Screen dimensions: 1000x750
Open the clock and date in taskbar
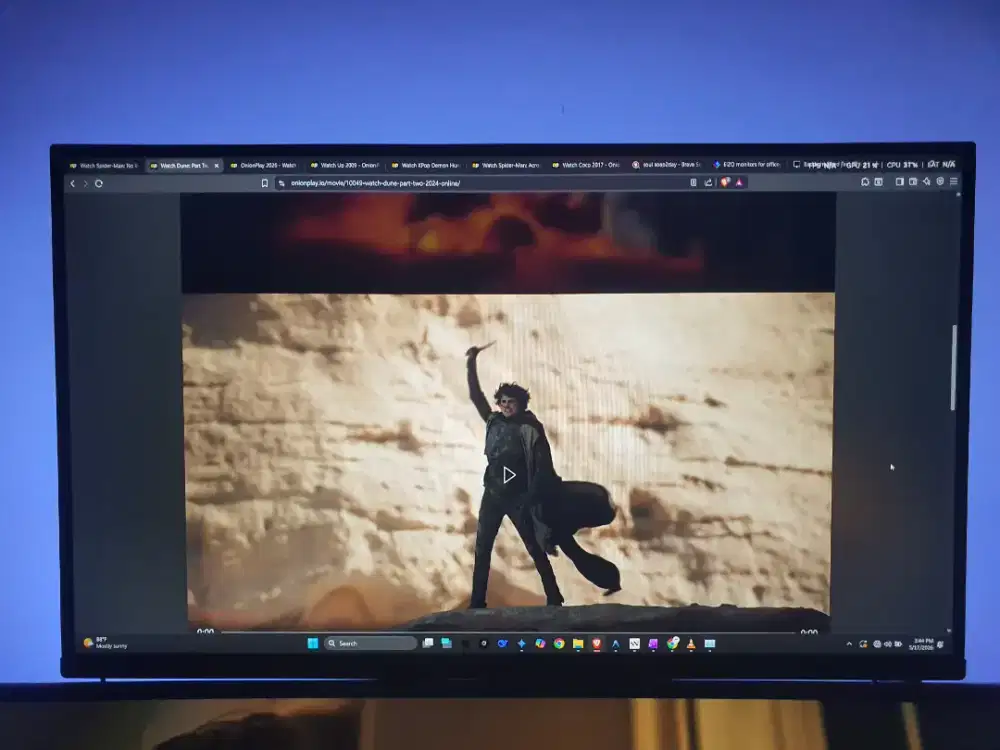(922, 644)
